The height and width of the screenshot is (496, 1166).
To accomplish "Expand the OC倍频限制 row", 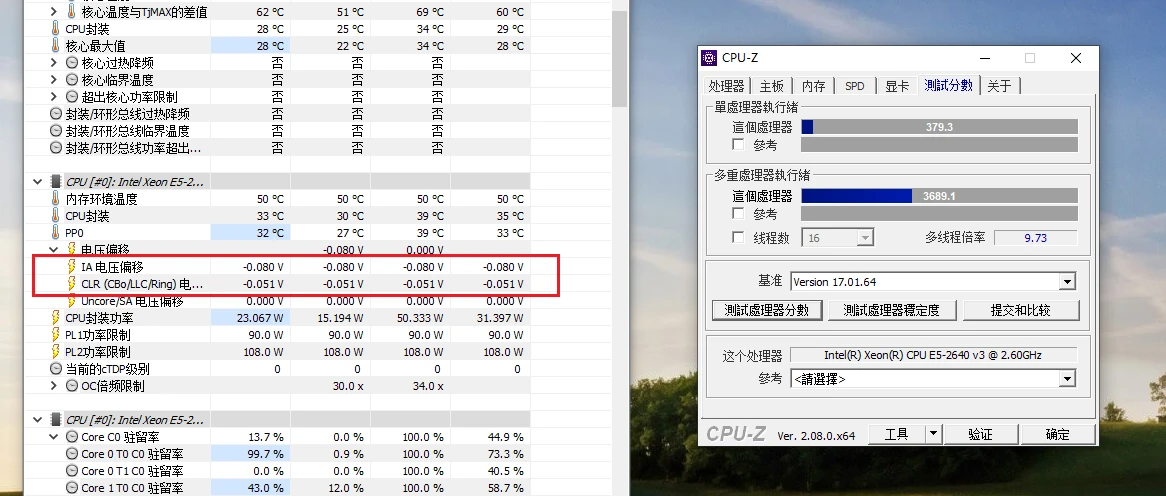I will click(54, 386).
